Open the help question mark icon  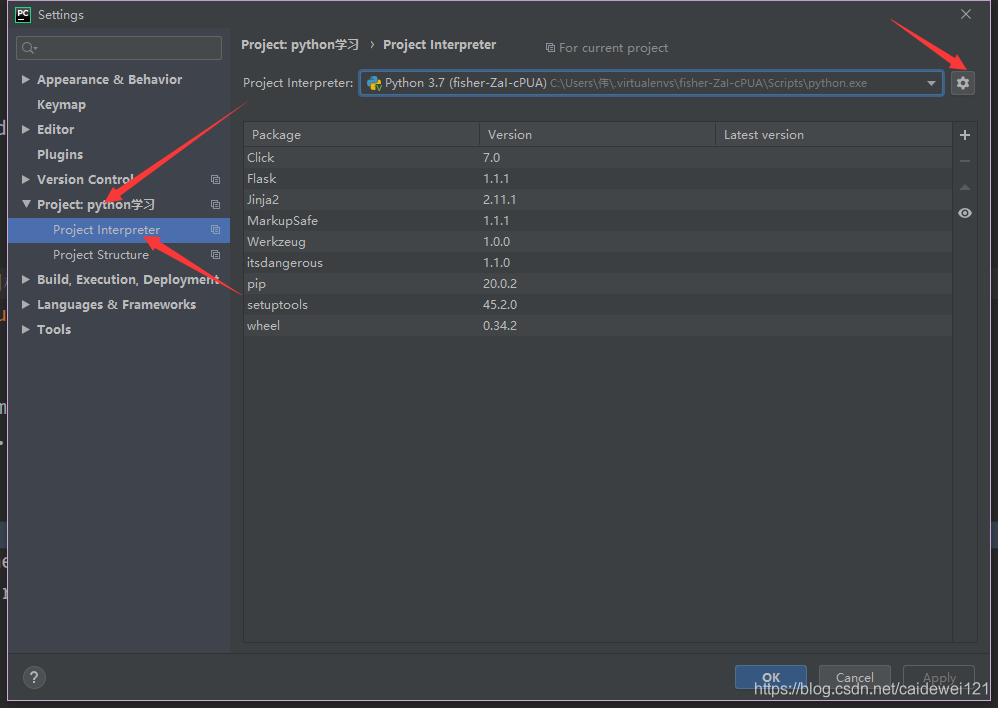pos(34,677)
